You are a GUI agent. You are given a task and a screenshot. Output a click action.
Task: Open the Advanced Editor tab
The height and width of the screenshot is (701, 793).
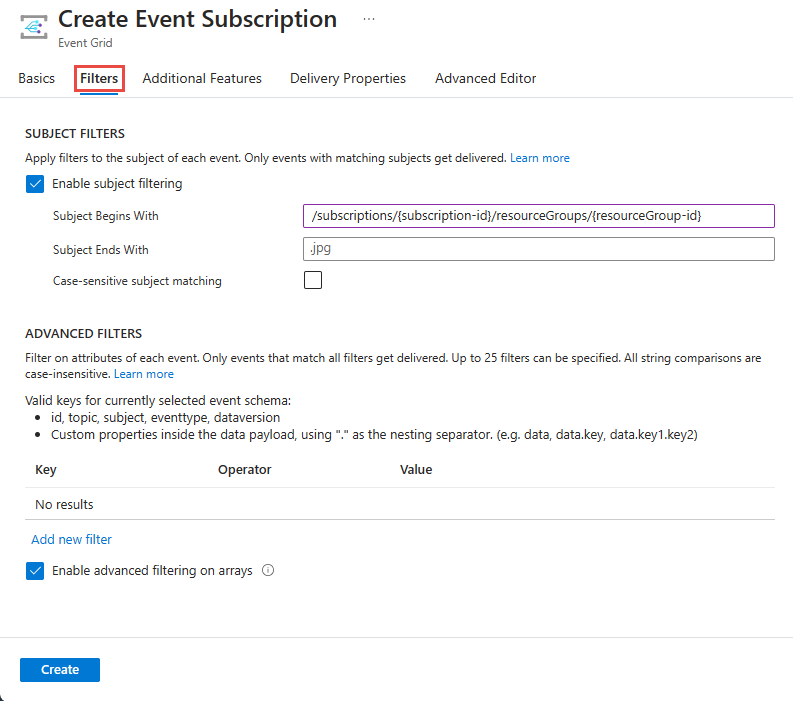click(485, 78)
